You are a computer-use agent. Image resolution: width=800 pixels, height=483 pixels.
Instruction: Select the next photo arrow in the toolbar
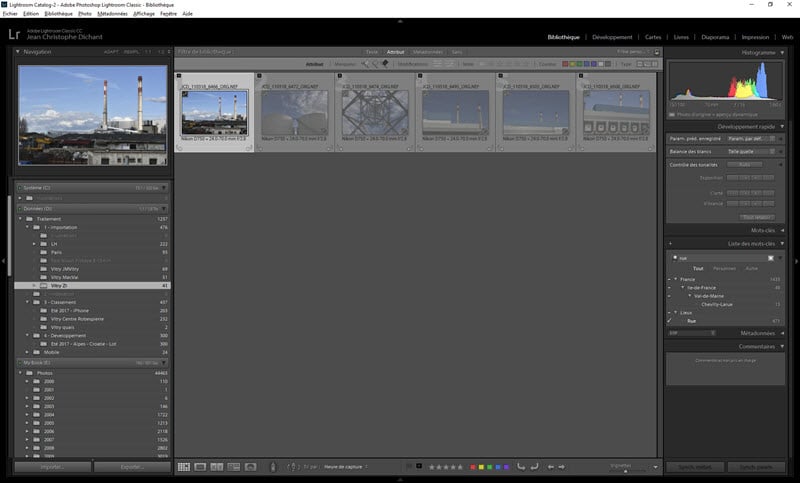point(562,467)
